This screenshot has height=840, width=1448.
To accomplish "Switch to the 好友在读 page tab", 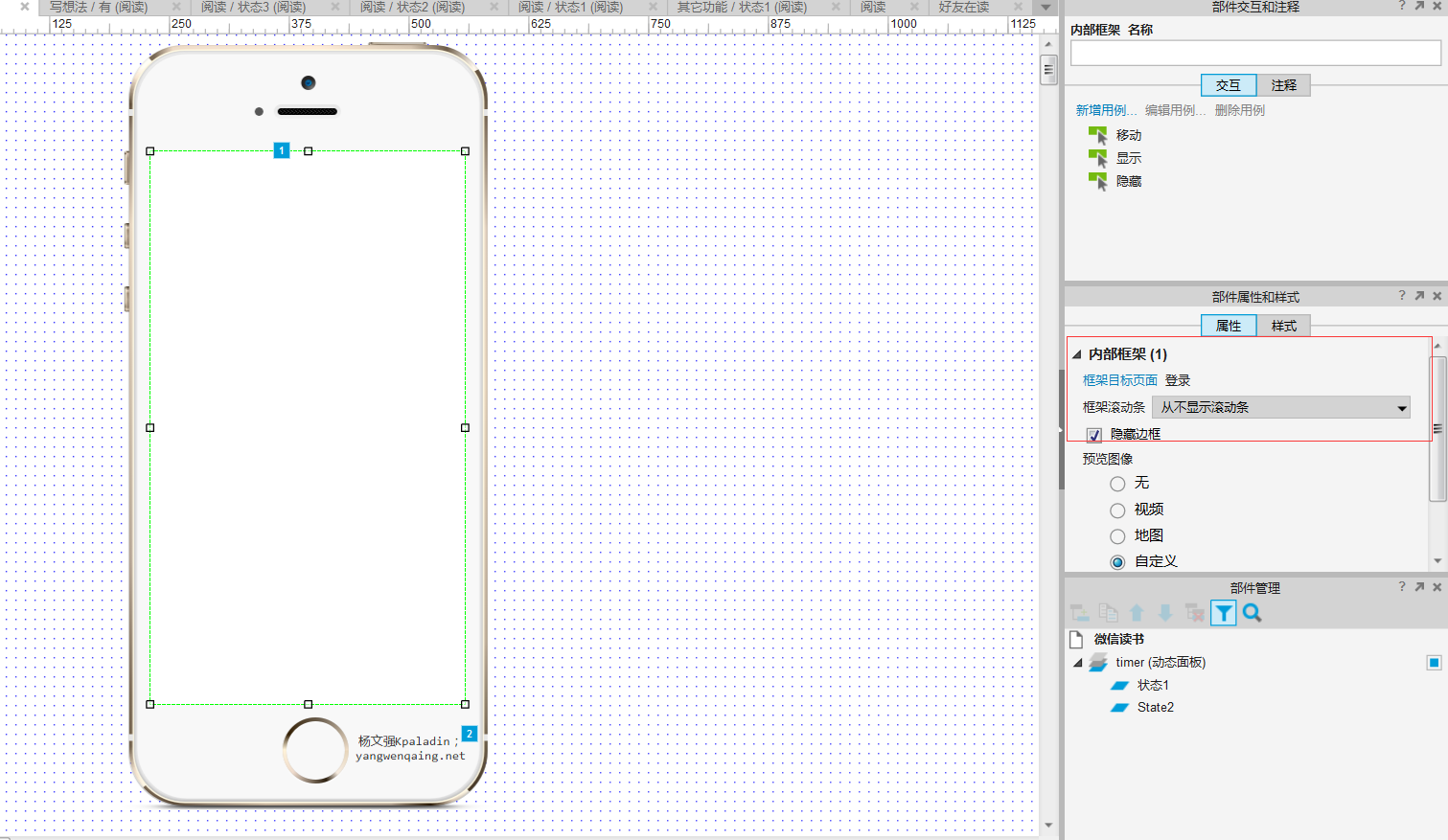I will point(964,7).
